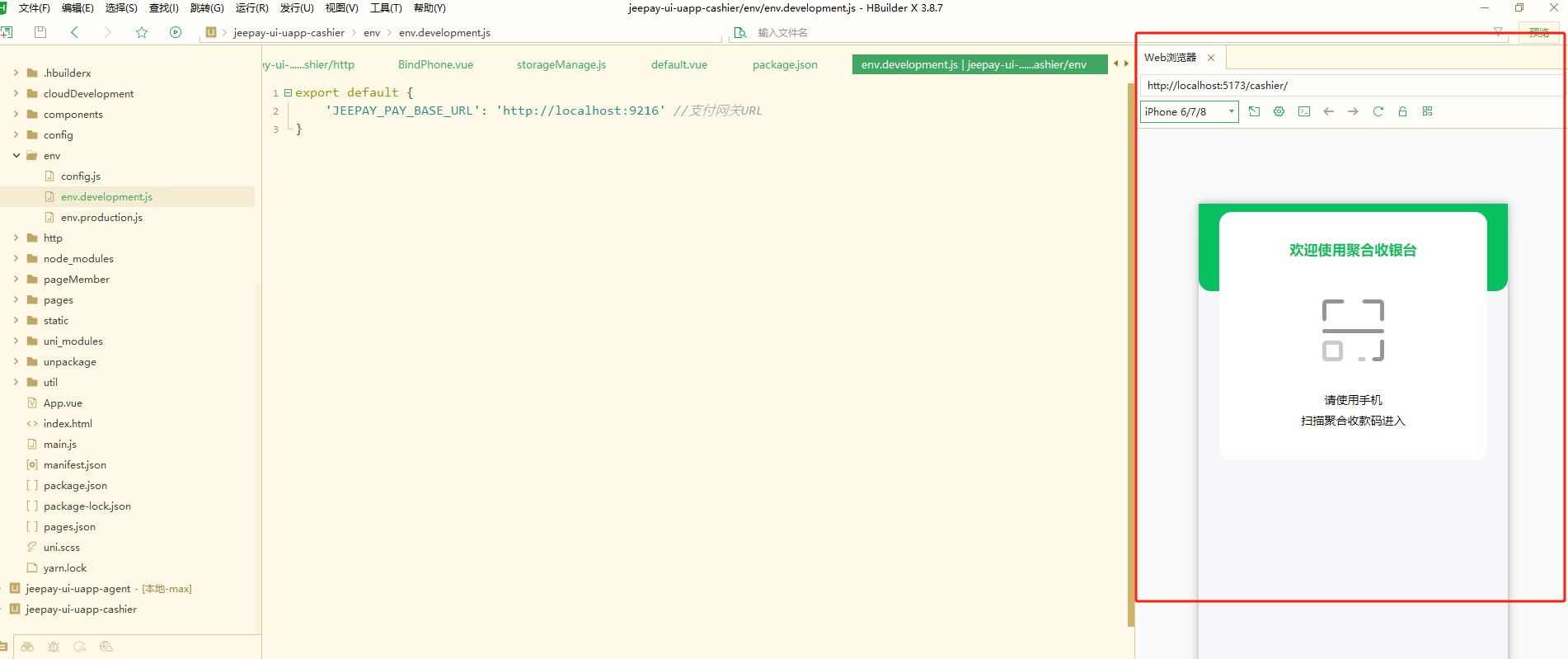Click the QR code icon in browser toolbar
The height and width of the screenshot is (659, 1568).
coord(1427,111)
